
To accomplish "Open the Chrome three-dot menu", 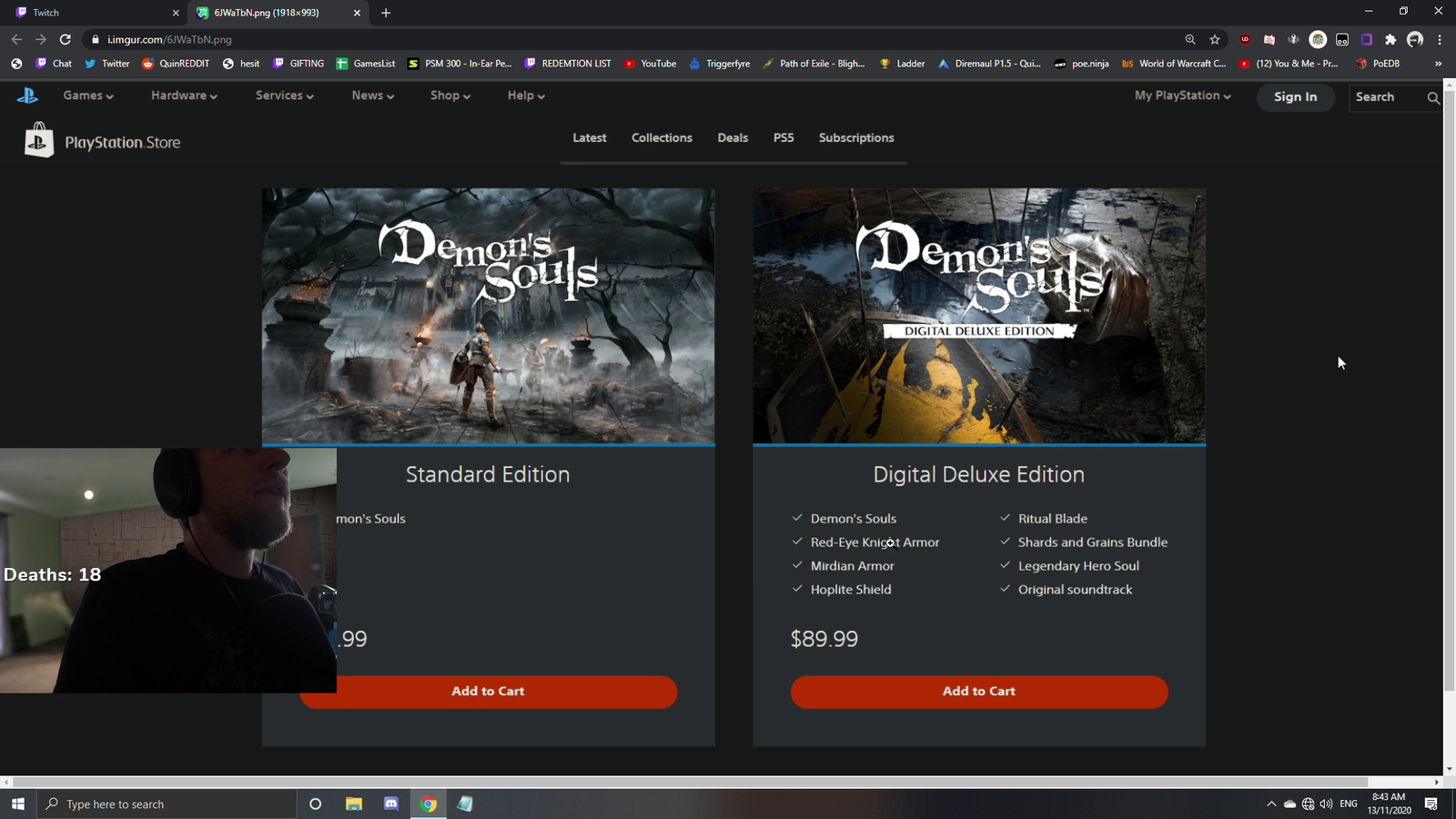I will [x=1440, y=39].
